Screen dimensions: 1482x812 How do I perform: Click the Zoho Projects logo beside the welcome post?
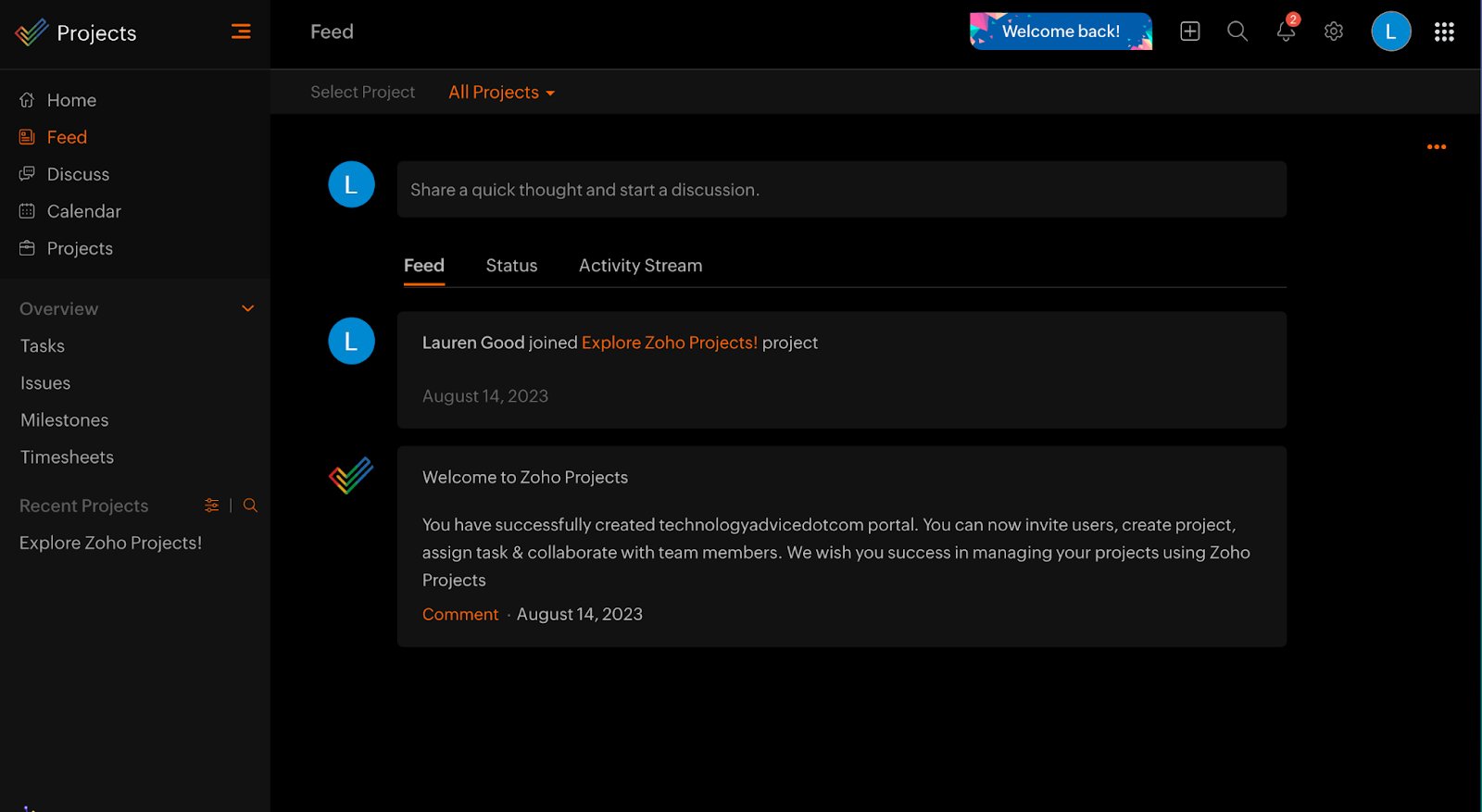pyautogui.click(x=351, y=476)
